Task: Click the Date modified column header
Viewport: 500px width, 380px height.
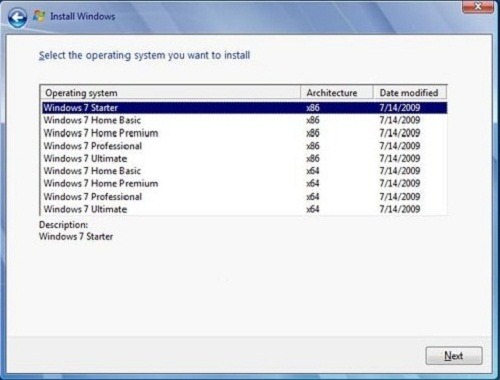Action: point(409,93)
